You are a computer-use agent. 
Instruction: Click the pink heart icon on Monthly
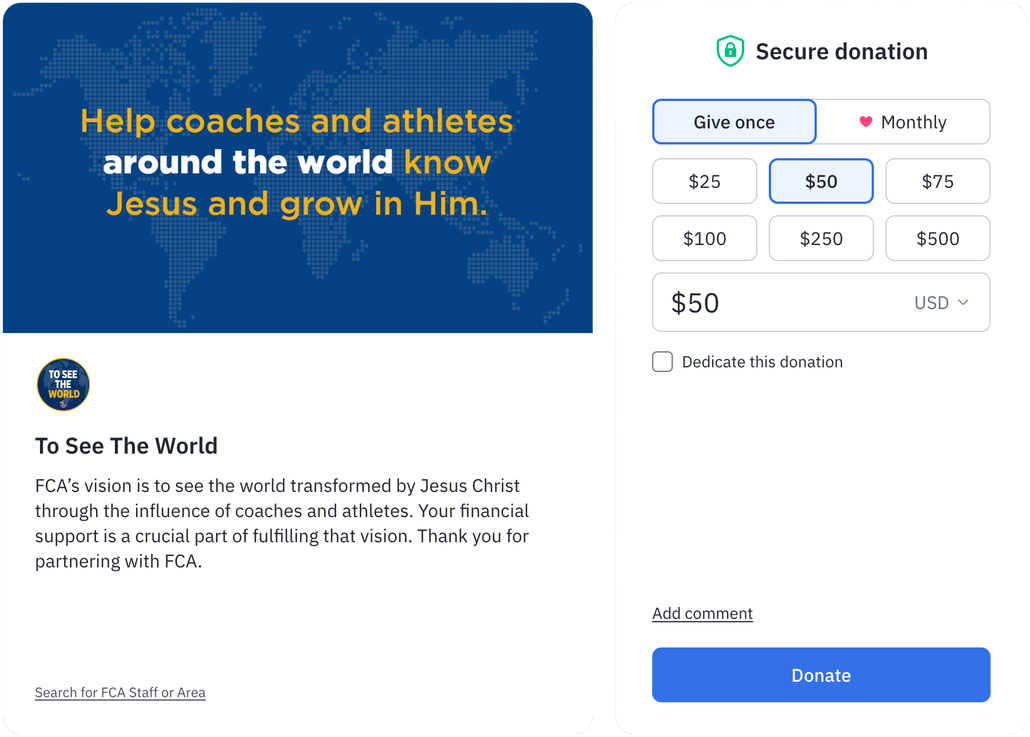(x=866, y=122)
